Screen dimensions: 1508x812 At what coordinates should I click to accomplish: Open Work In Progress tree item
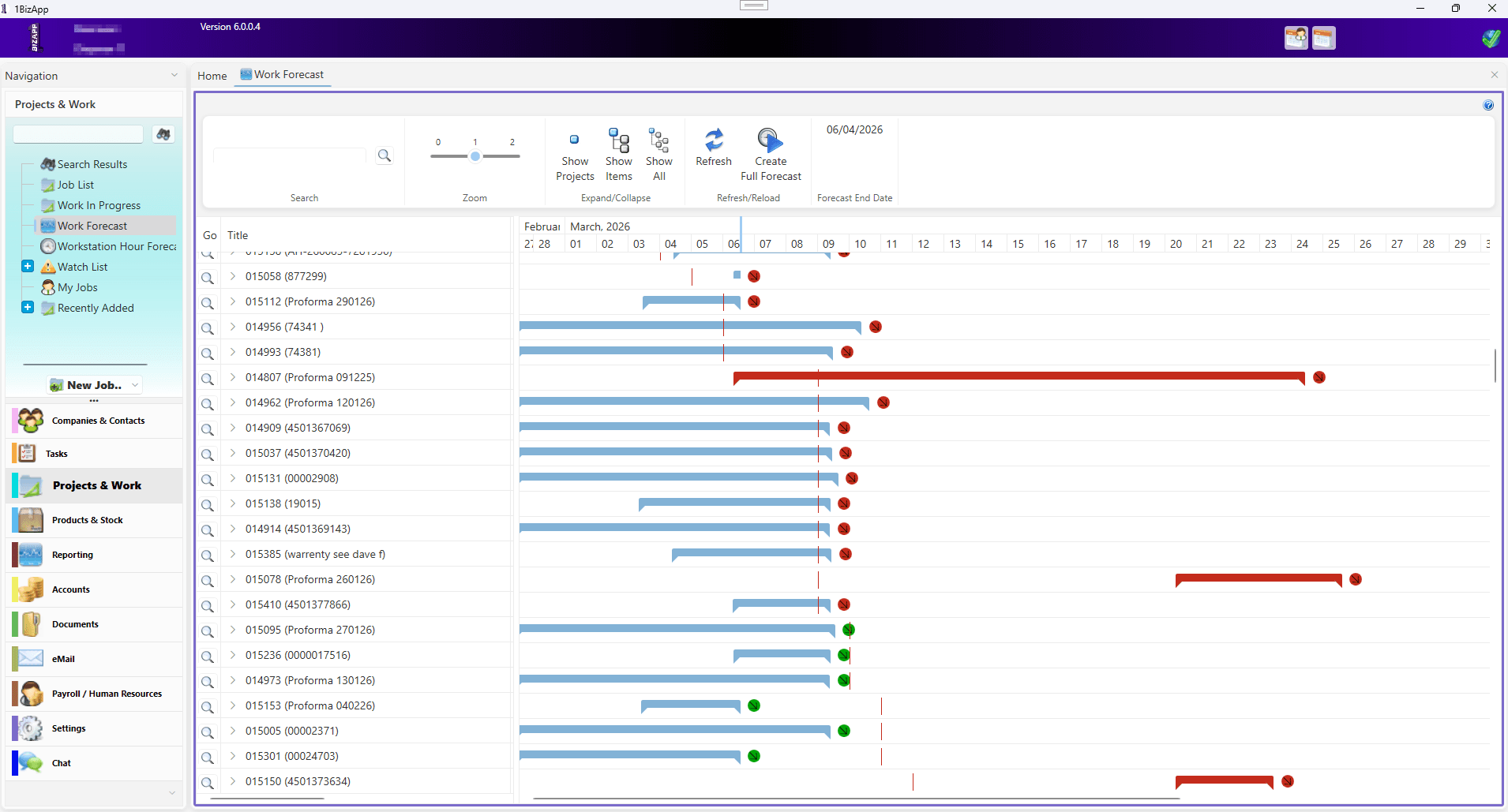(x=99, y=205)
